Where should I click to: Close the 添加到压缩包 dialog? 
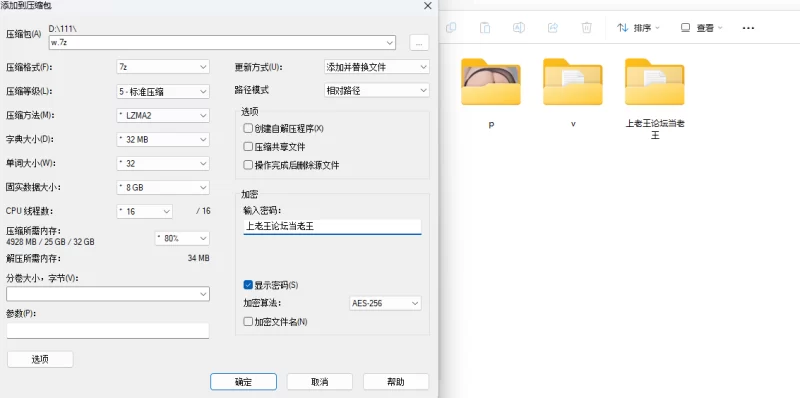pos(428,6)
